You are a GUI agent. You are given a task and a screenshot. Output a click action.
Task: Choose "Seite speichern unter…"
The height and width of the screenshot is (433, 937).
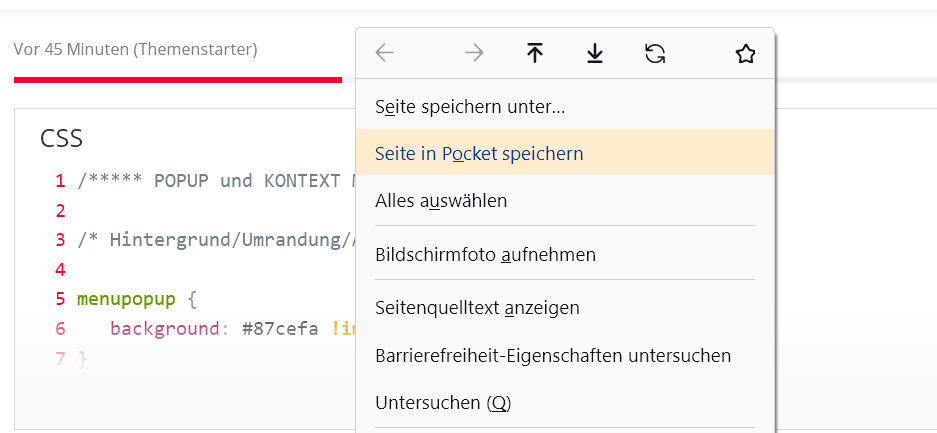click(x=470, y=106)
